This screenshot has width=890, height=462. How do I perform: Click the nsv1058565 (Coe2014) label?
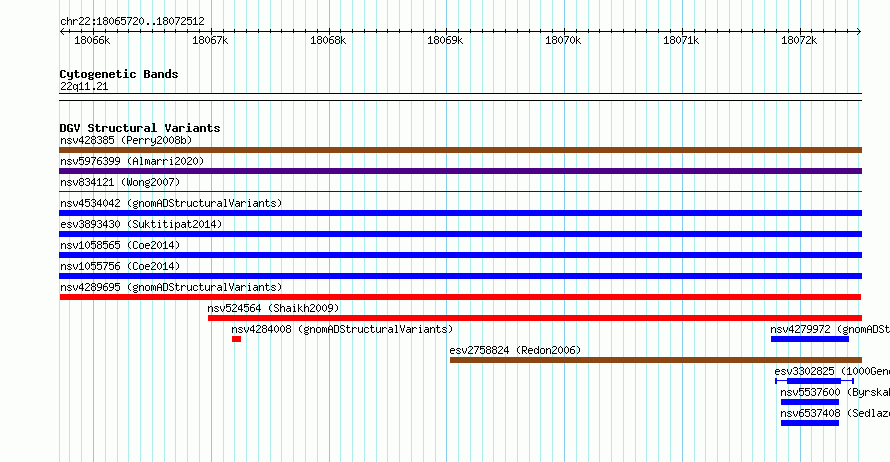[120, 245]
